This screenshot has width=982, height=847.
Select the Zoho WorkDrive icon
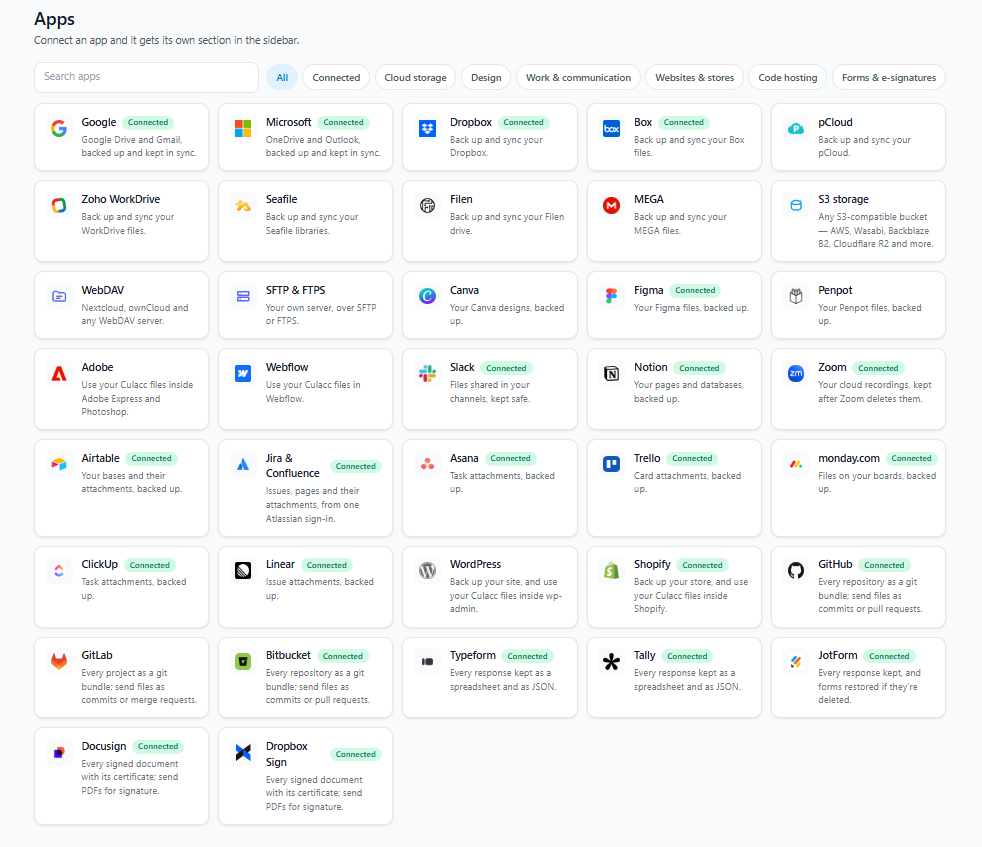(x=59, y=205)
